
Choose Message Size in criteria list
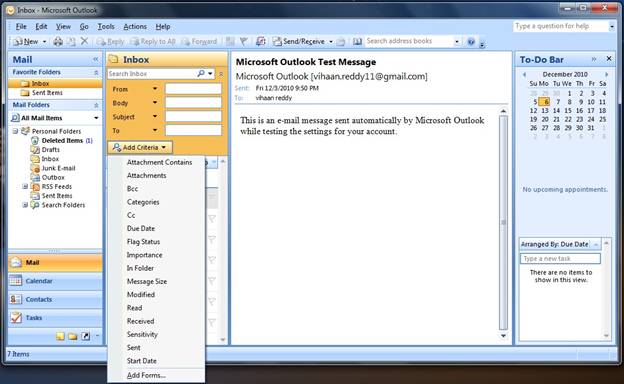pos(147,281)
